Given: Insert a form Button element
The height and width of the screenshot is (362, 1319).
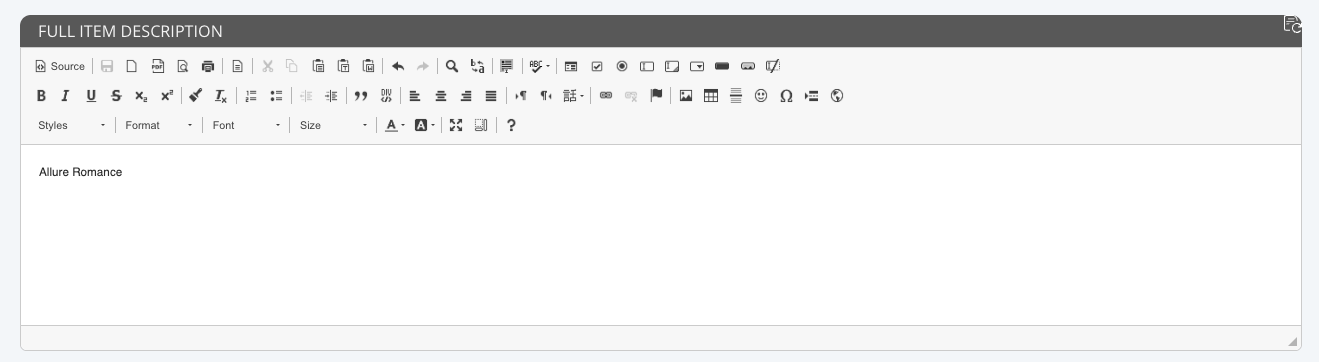Looking at the screenshot, I should [723, 66].
